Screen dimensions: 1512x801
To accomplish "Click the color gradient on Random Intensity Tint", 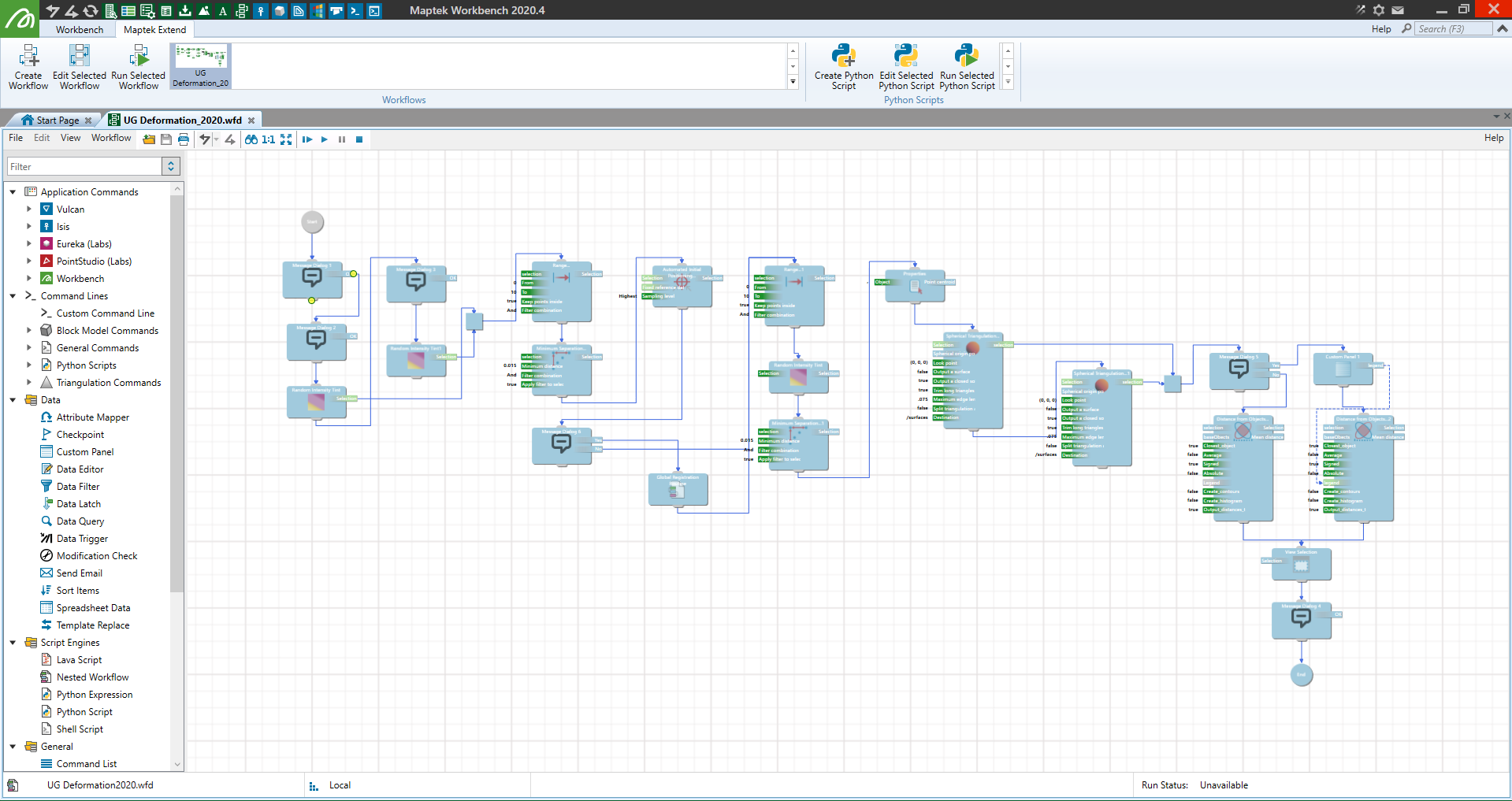I will tap(315, 403).
